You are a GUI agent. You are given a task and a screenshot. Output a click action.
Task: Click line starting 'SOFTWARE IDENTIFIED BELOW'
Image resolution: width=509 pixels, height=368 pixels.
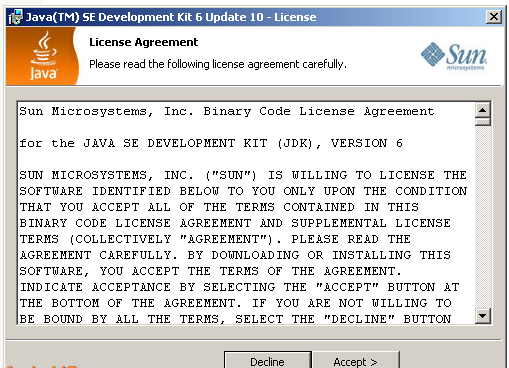[x=243, y=191]
